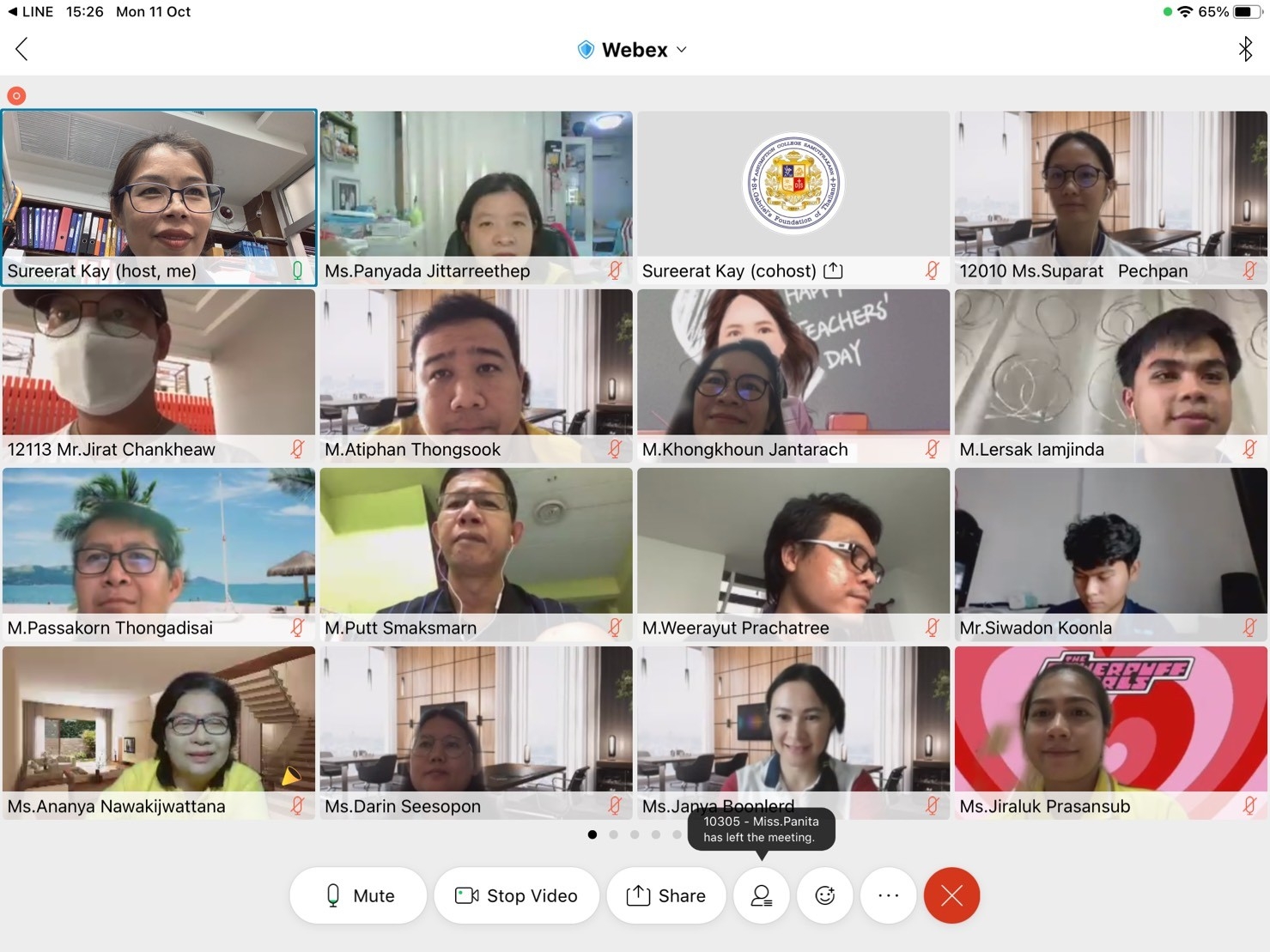Tap the Bluetooth audio icon
Screen dimensions: 1270x952
(x=1244, y=49)
